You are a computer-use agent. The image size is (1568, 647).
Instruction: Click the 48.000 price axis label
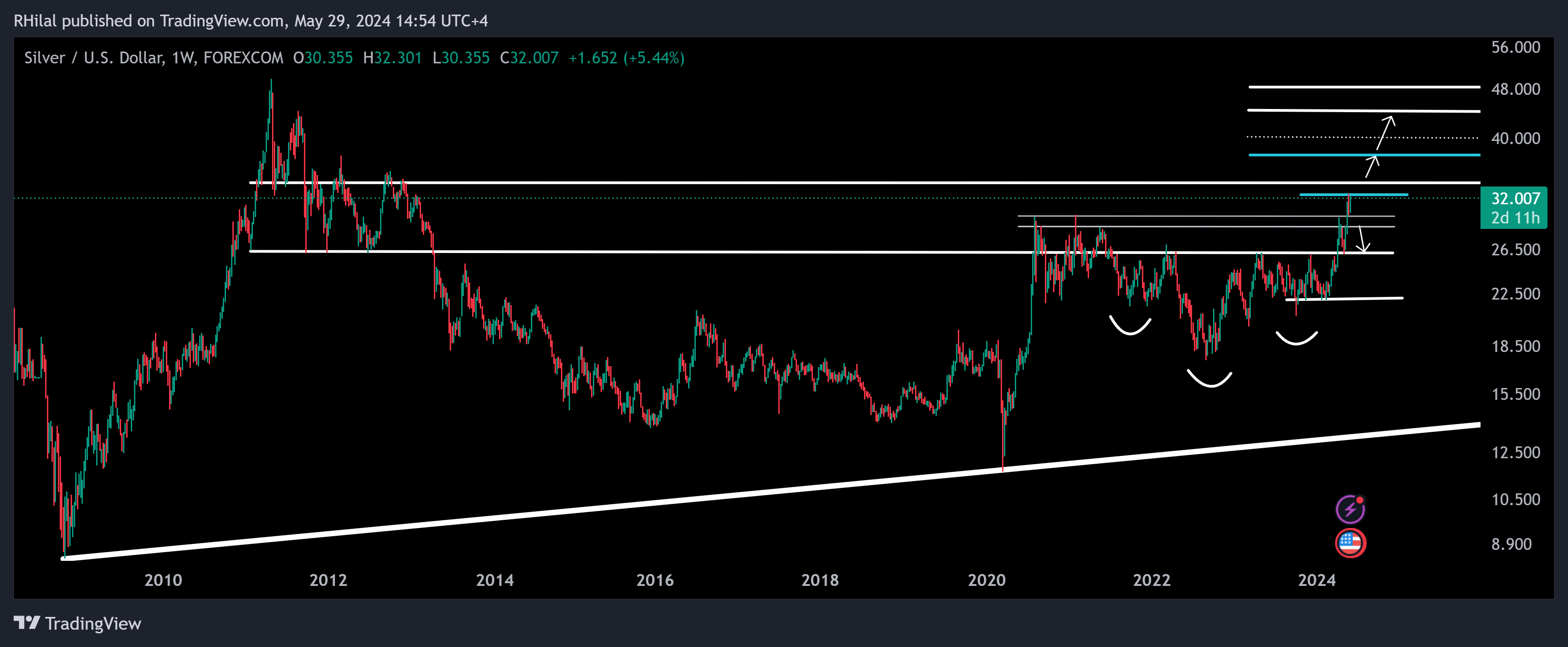point(1516,89)
